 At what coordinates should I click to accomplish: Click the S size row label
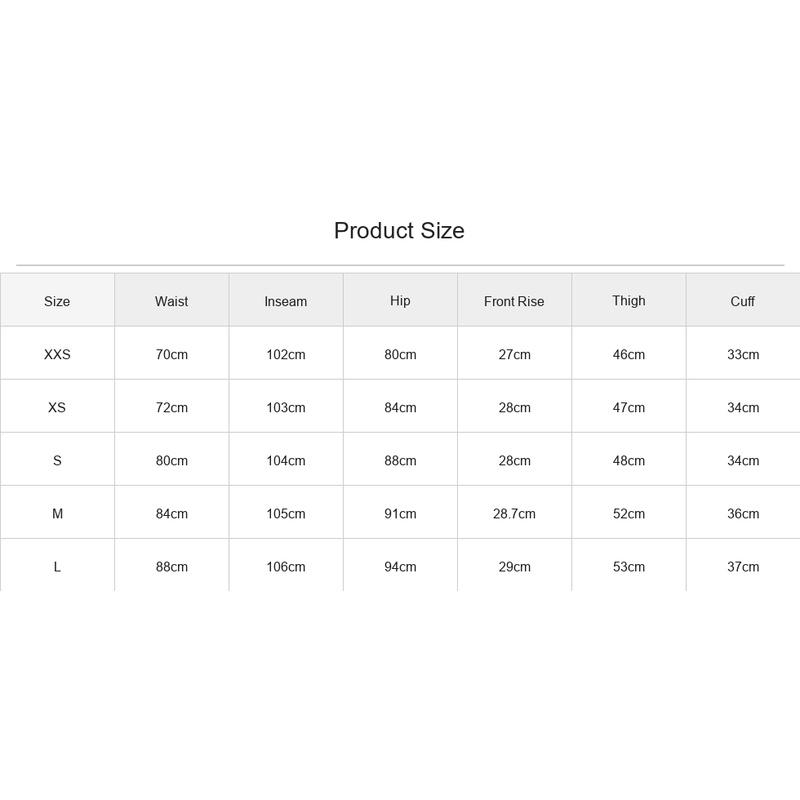(57, 460)
